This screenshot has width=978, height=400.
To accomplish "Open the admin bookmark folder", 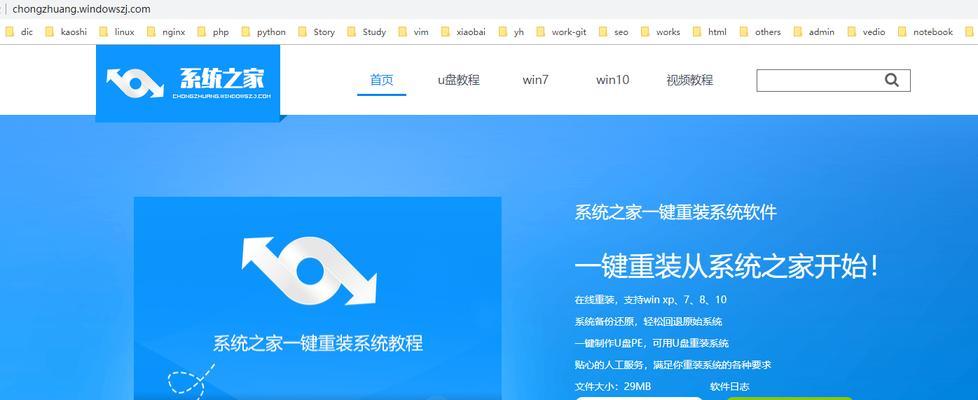I will coord(814,32).
